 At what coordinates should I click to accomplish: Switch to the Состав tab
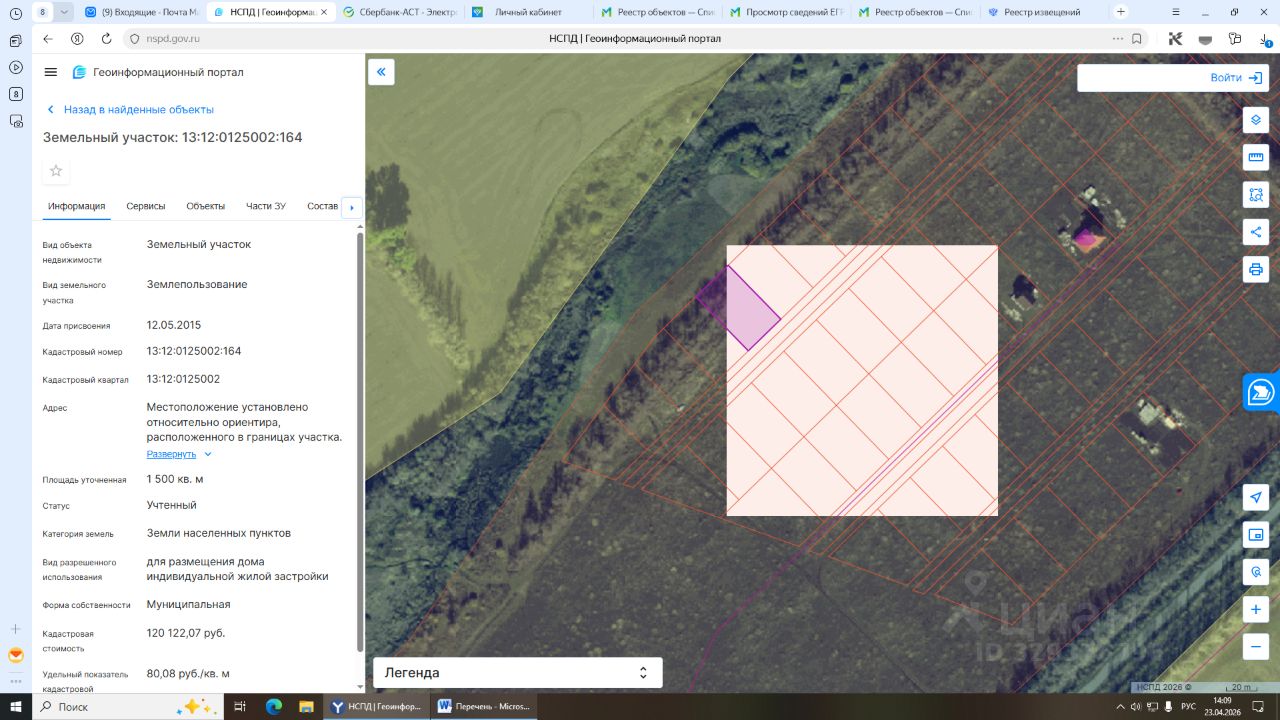[x=323, y=206]
